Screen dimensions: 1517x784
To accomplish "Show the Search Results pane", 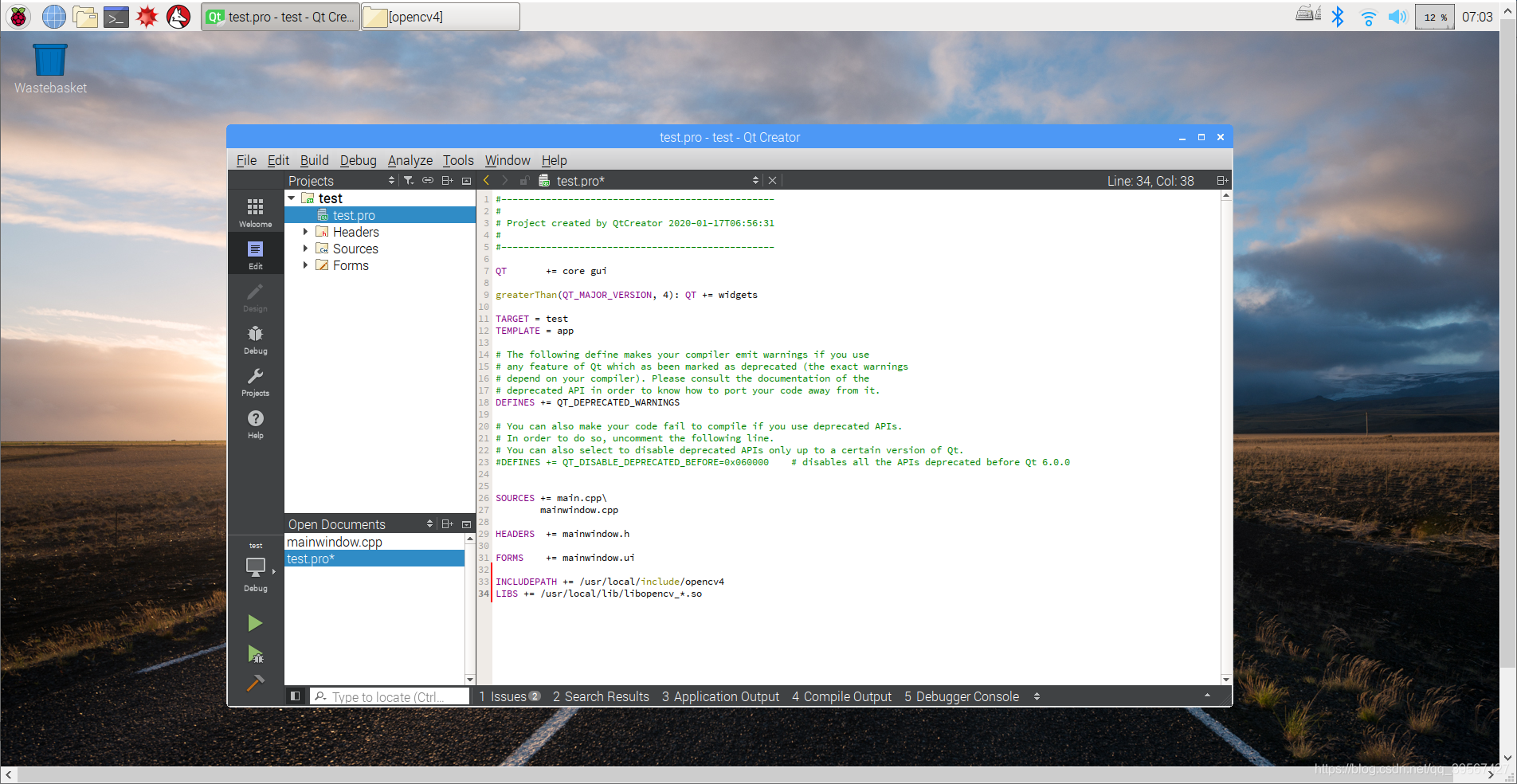I will [x=602, y=696].
